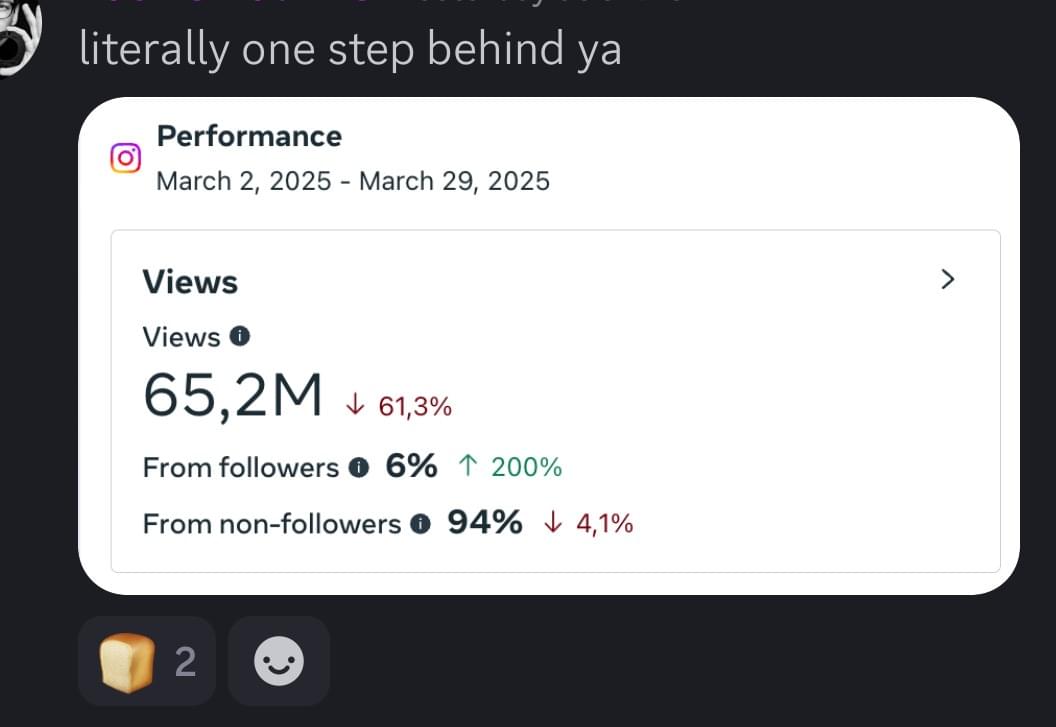Screen dimensions: 1056x727
Task: Click the bread emoji in the reaction
Action: pos(127,662)
